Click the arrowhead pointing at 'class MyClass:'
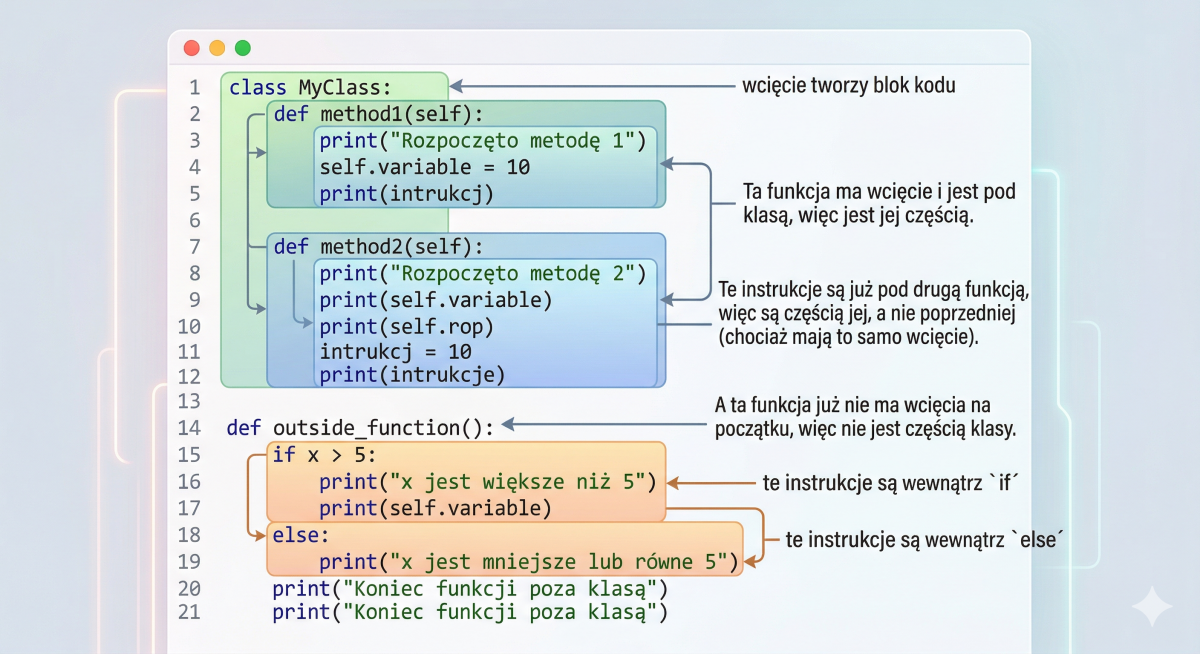The image size is (1200, 654). (457, 86)
